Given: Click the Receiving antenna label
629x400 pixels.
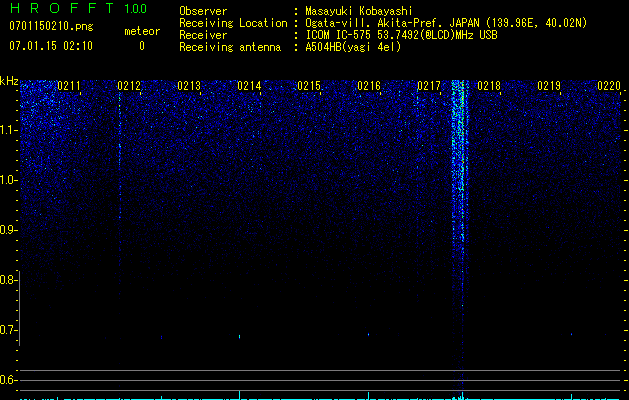Looking at the screenshot, I should 230,47.
